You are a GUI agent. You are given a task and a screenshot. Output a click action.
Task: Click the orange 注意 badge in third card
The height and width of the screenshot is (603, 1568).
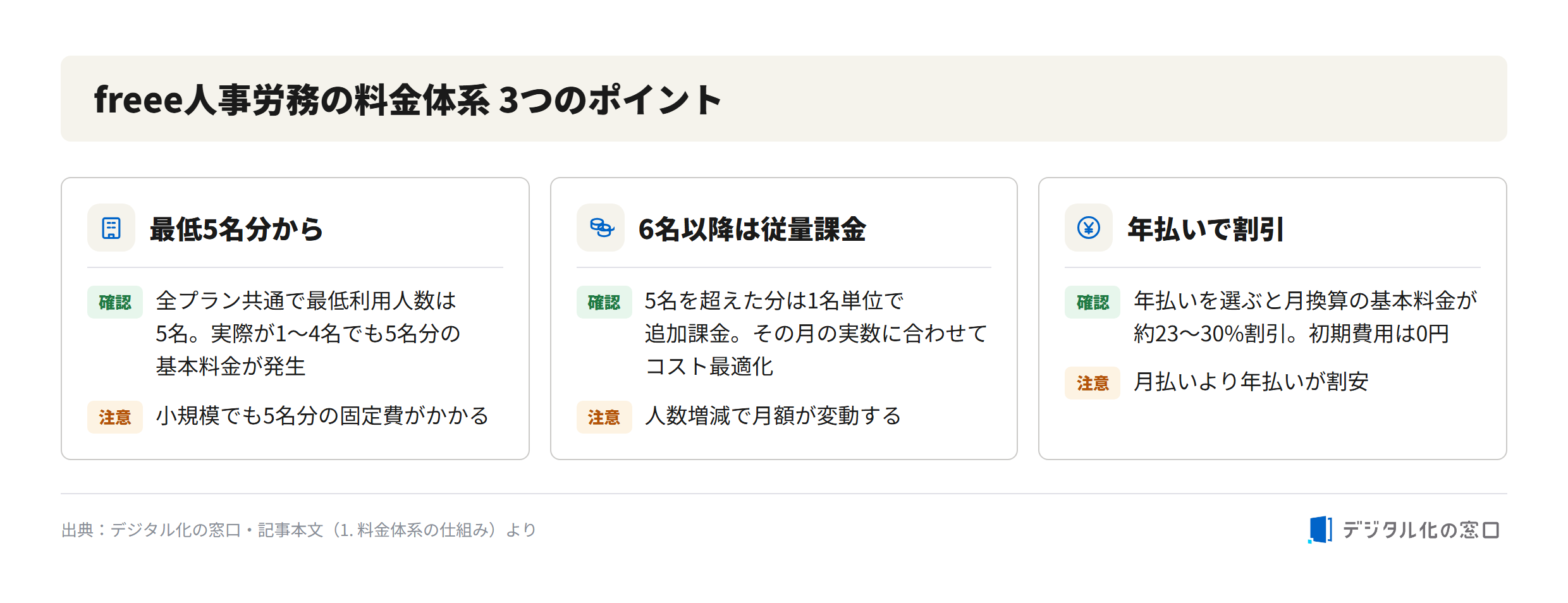pyautogui.click(x=1093, y=383)
